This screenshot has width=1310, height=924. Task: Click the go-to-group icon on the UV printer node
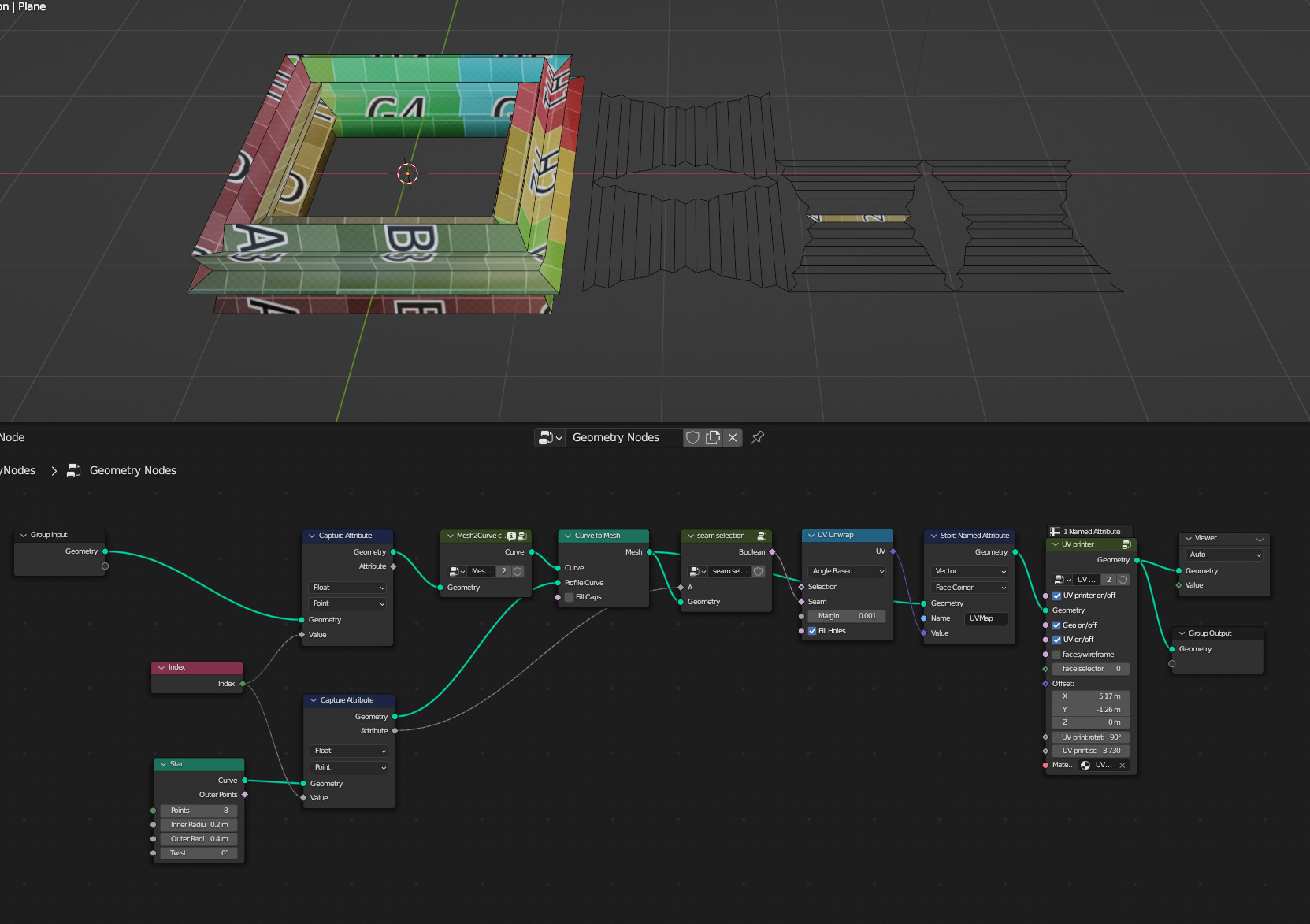(x=1126, y=544)
